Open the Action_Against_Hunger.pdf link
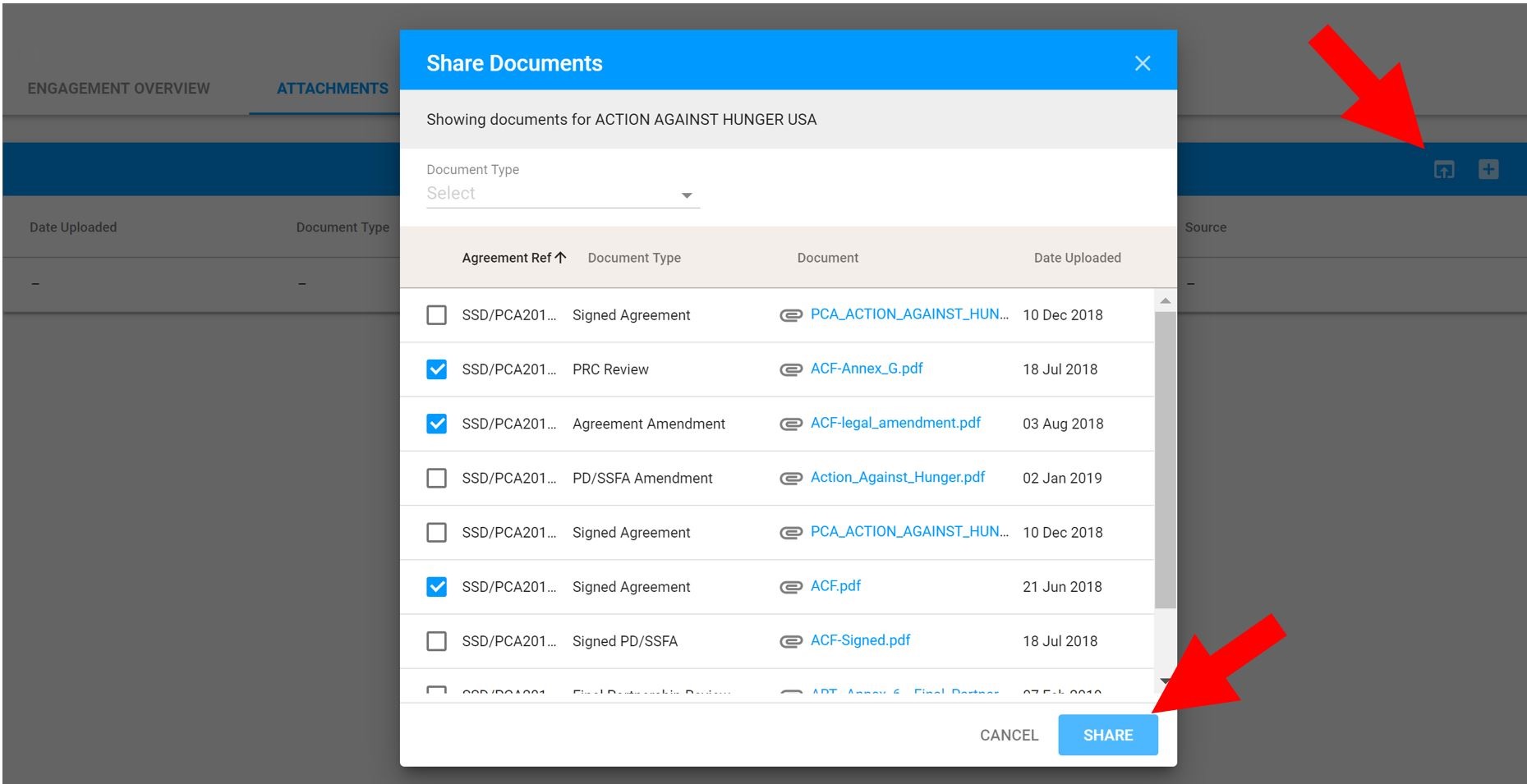Screen dimensions: 1527x784 [x=897, y=477]
